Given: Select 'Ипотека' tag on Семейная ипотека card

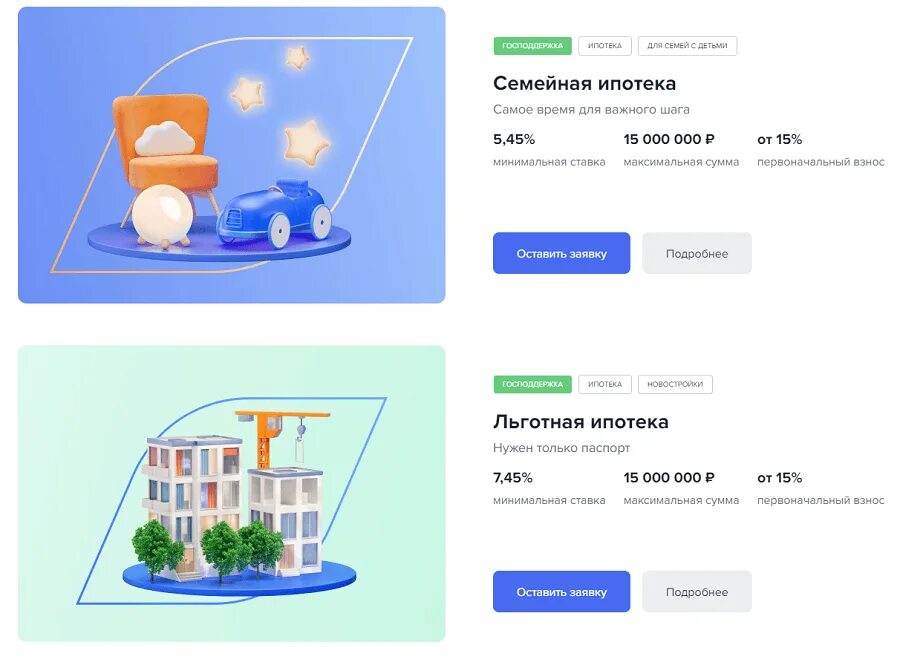Looking at the screenshot, I should tap(605, 46).
